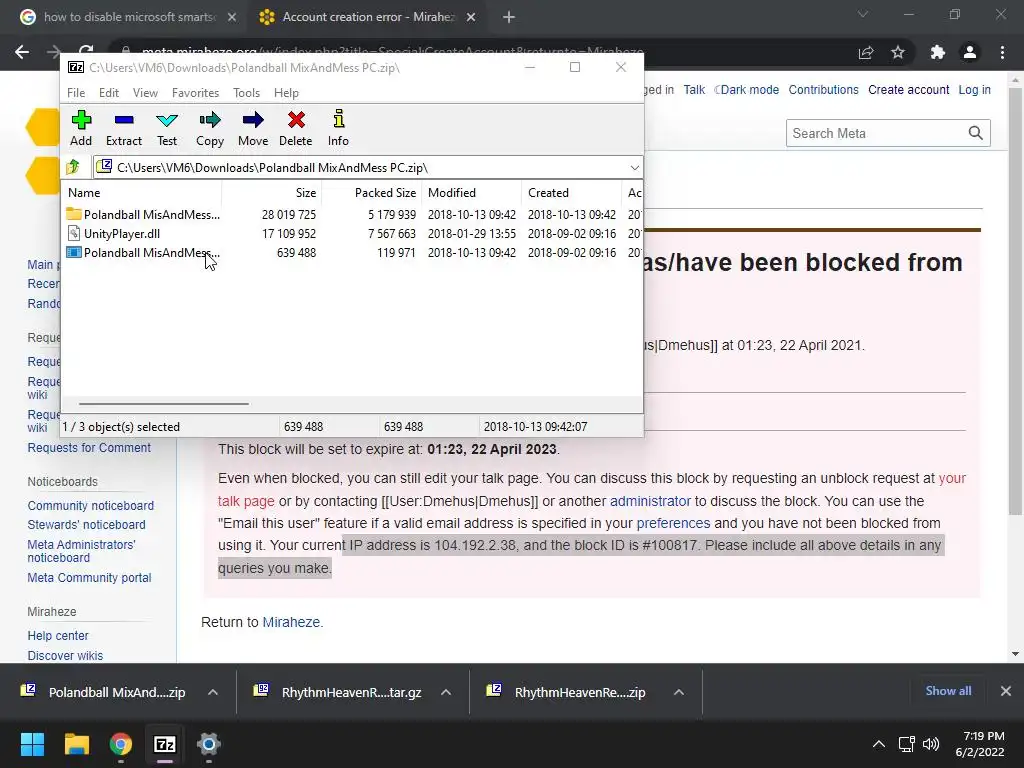
Task: Open Chrome extensions puzzle icon
Action: (938, 52)
